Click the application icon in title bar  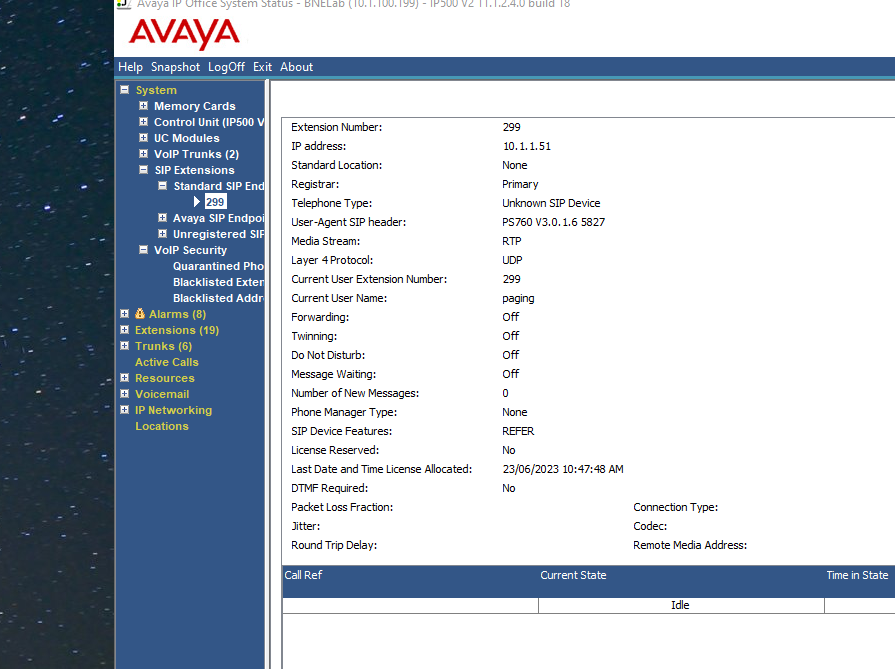point(124,4)
